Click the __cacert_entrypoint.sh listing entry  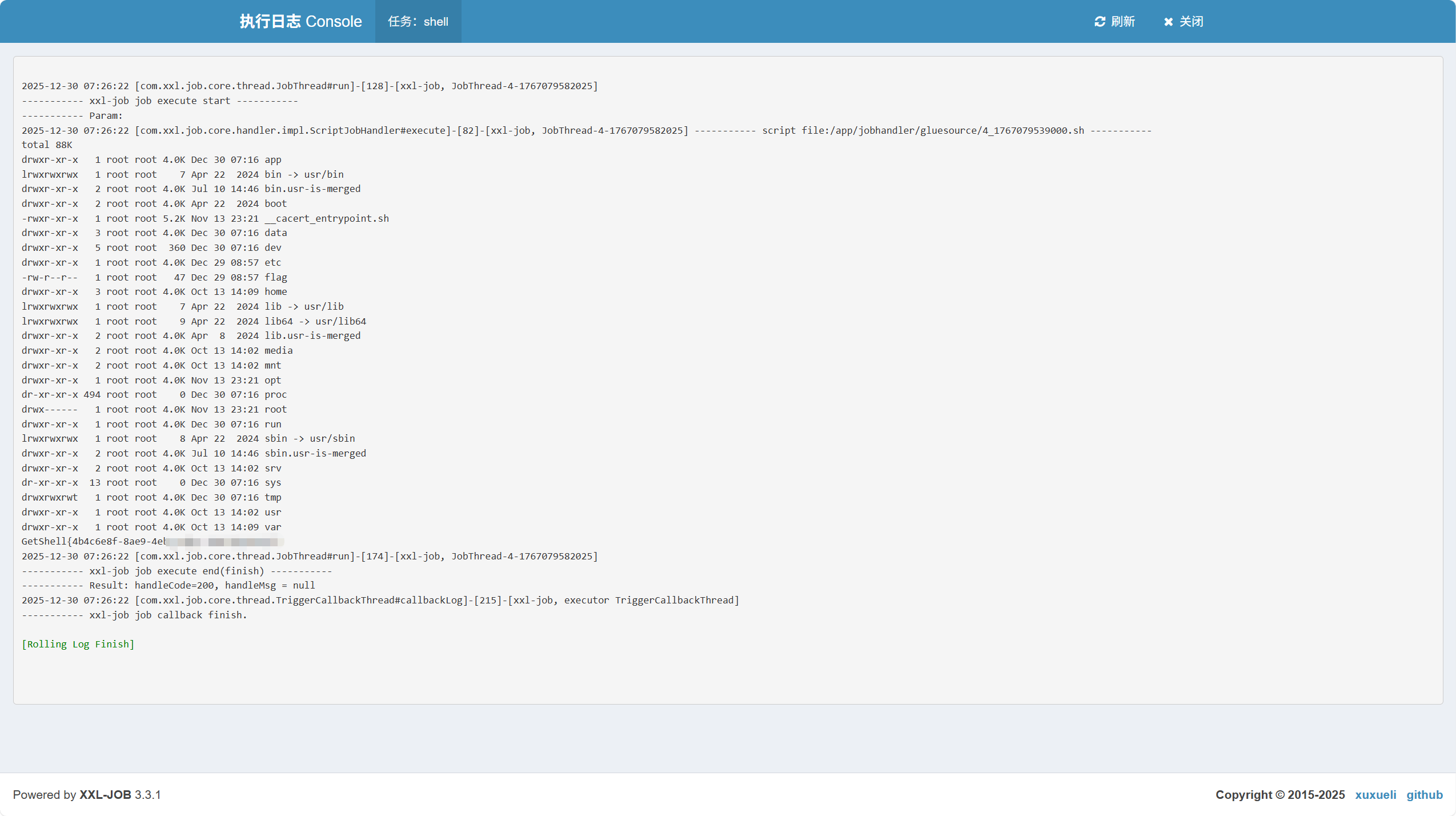[327, 218]
